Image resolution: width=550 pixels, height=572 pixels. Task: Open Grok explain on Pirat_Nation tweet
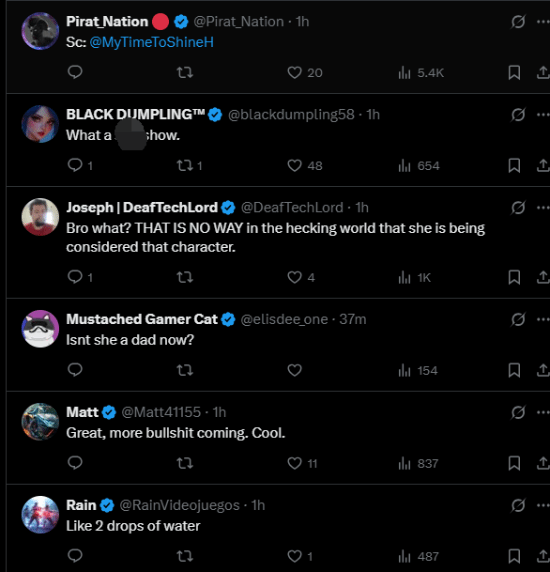point(518,22)
